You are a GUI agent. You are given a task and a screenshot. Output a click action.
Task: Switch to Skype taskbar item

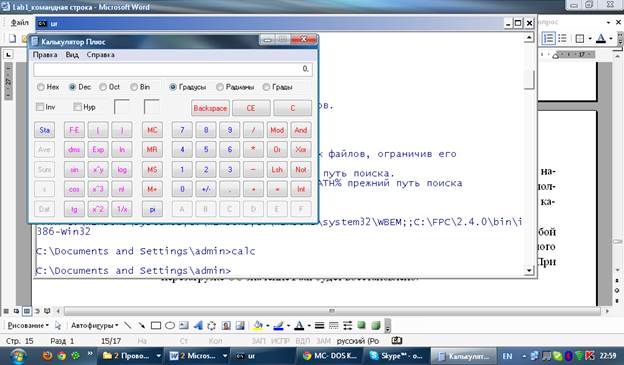(397, 356)
